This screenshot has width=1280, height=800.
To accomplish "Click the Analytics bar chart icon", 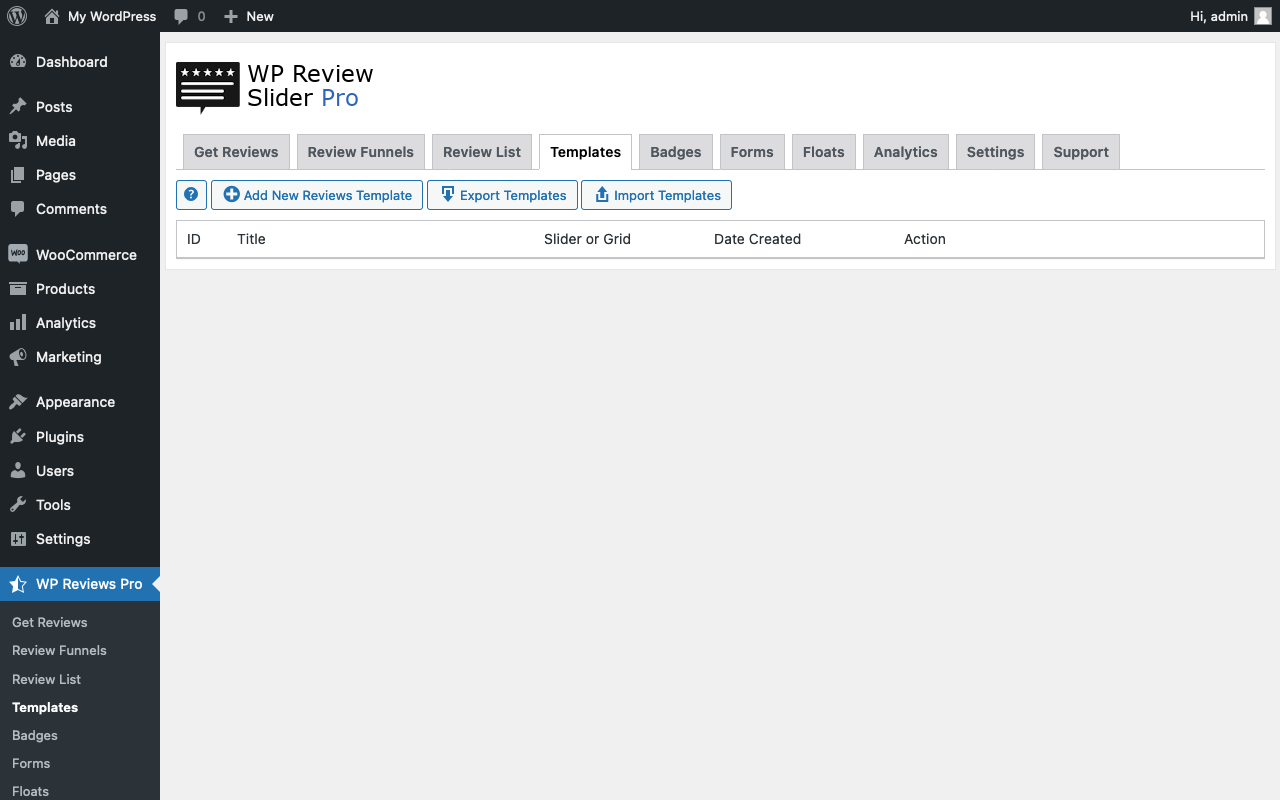I will tap(18, 323).
